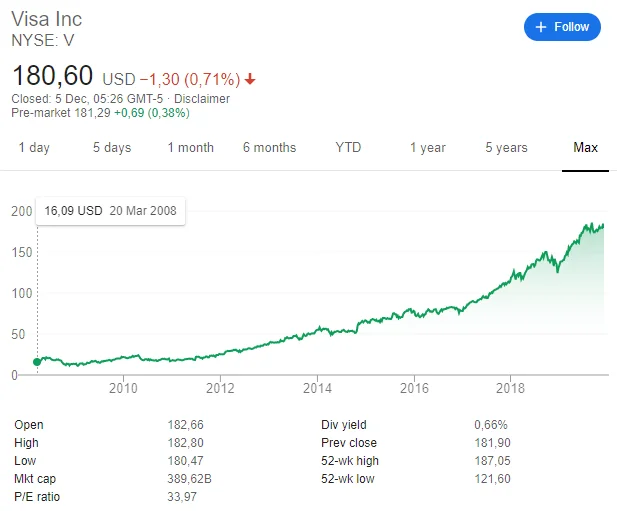Open the 6 months tab
The width and height of the screenshot is (617, 511).
[269, 148]
